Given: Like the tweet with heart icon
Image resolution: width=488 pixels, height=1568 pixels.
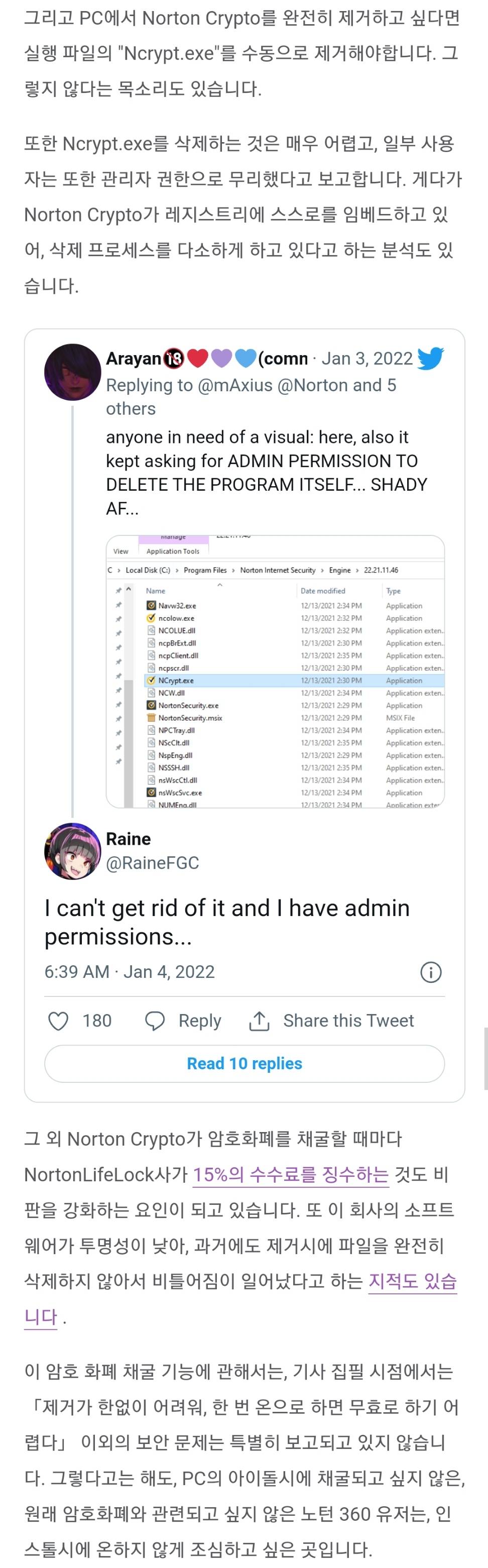Looking at the screenshot, I should click(x=58, y=1021).
